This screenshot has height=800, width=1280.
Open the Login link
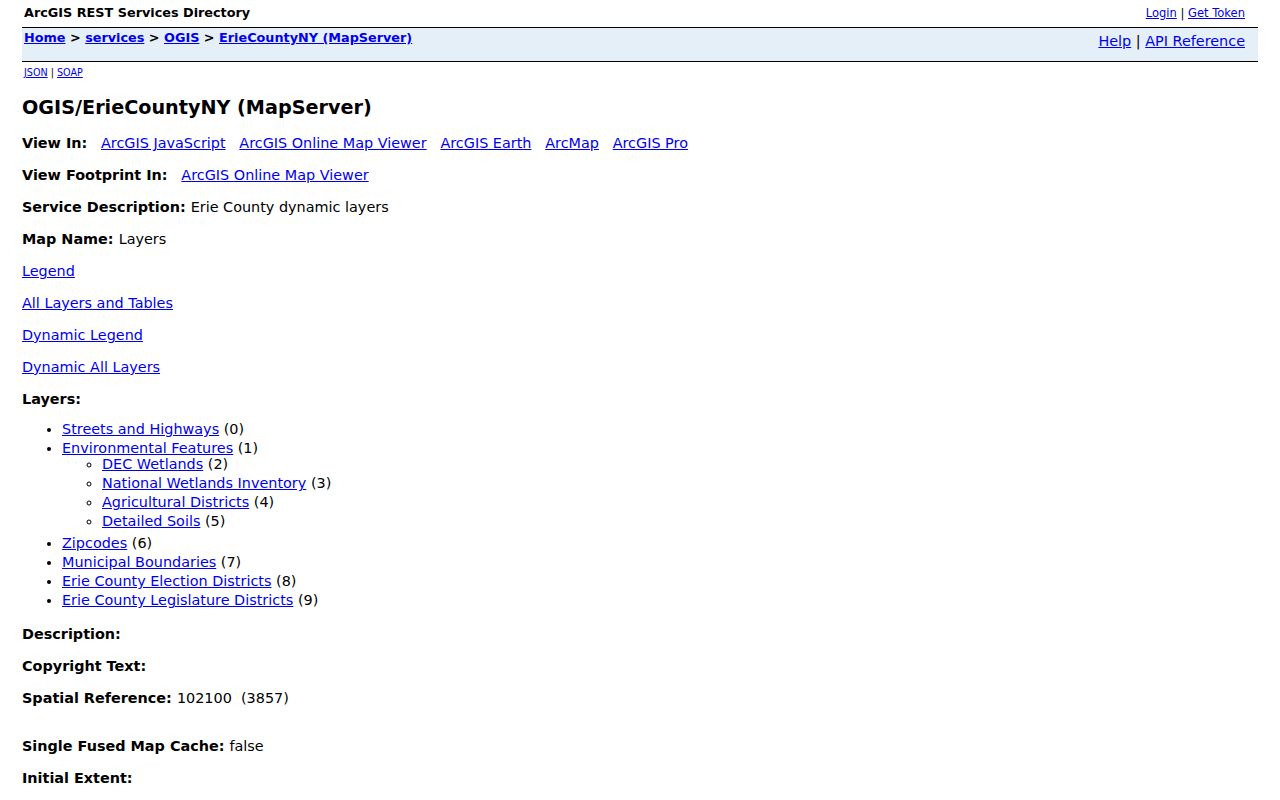tap(1160, 13)
